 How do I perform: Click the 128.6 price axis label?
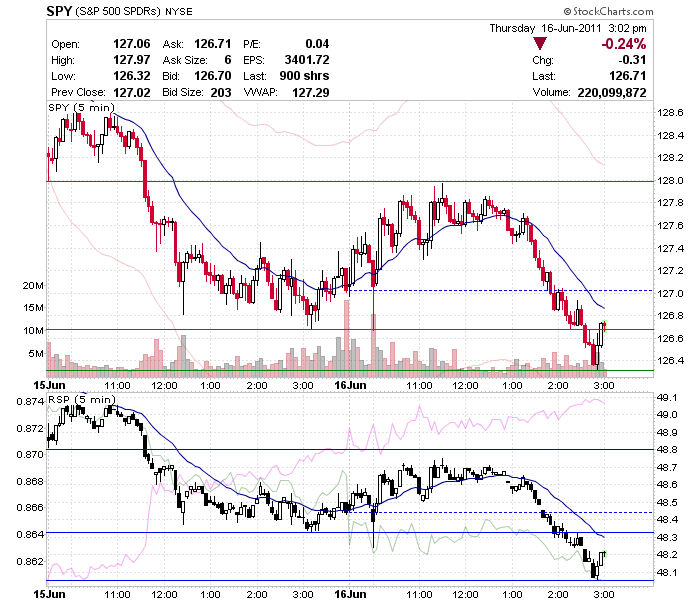[x=670, y=112]
